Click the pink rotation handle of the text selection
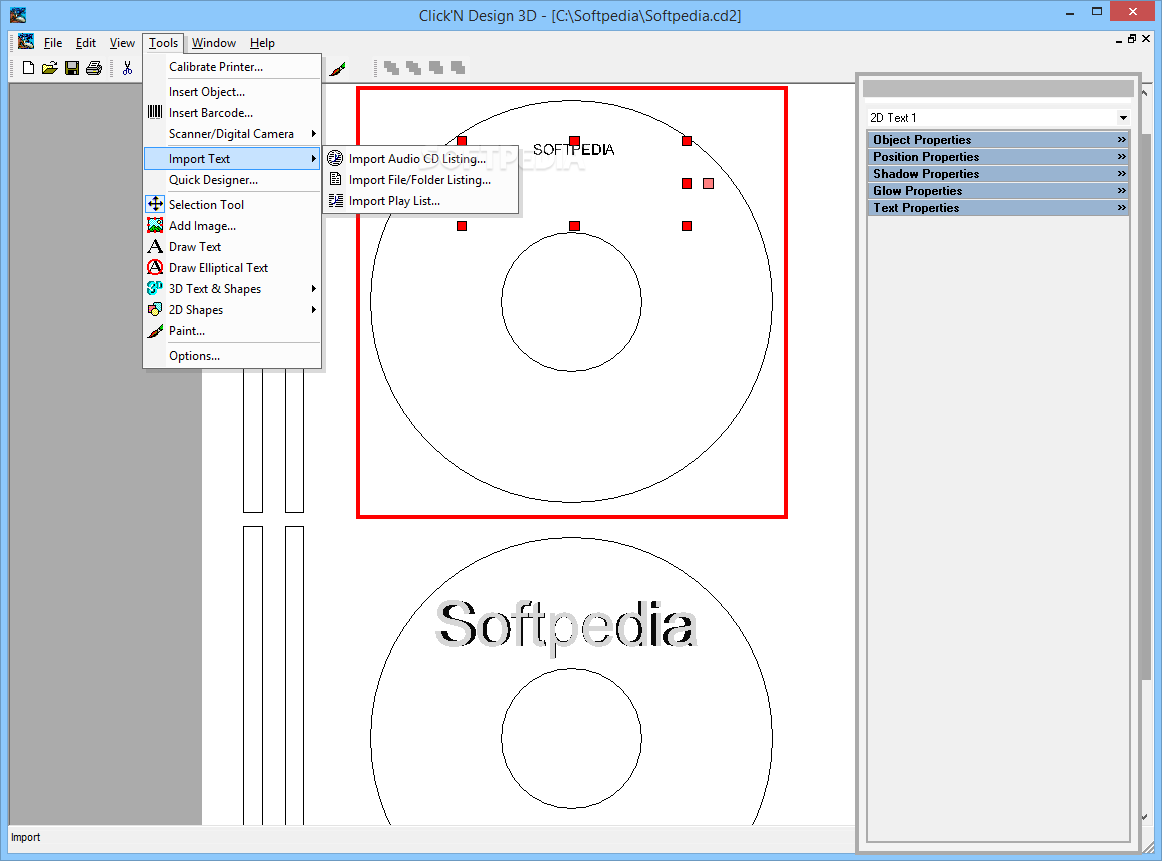1162x861 pixels. point(708,183)
